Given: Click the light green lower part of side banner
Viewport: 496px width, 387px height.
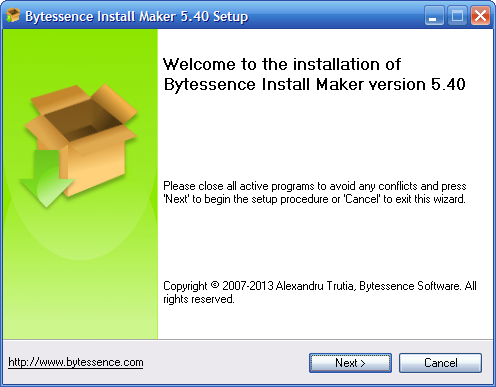Looking at the screenshot, I should tap(80, 300).
